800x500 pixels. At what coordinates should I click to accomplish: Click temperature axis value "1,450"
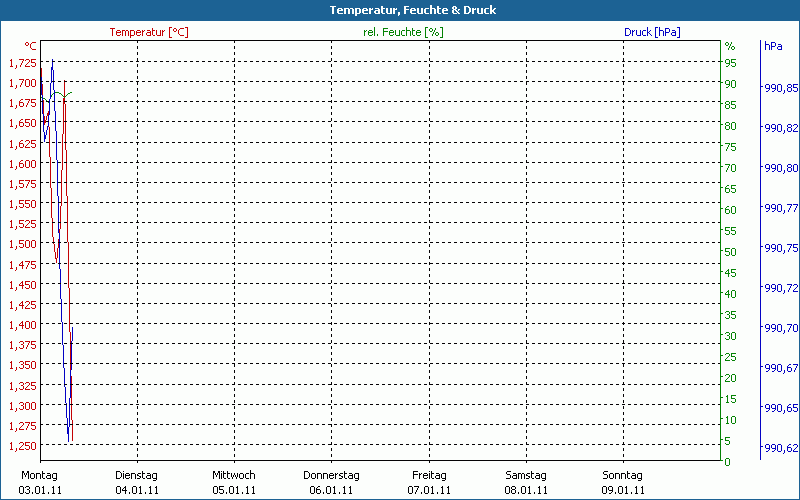23,285
